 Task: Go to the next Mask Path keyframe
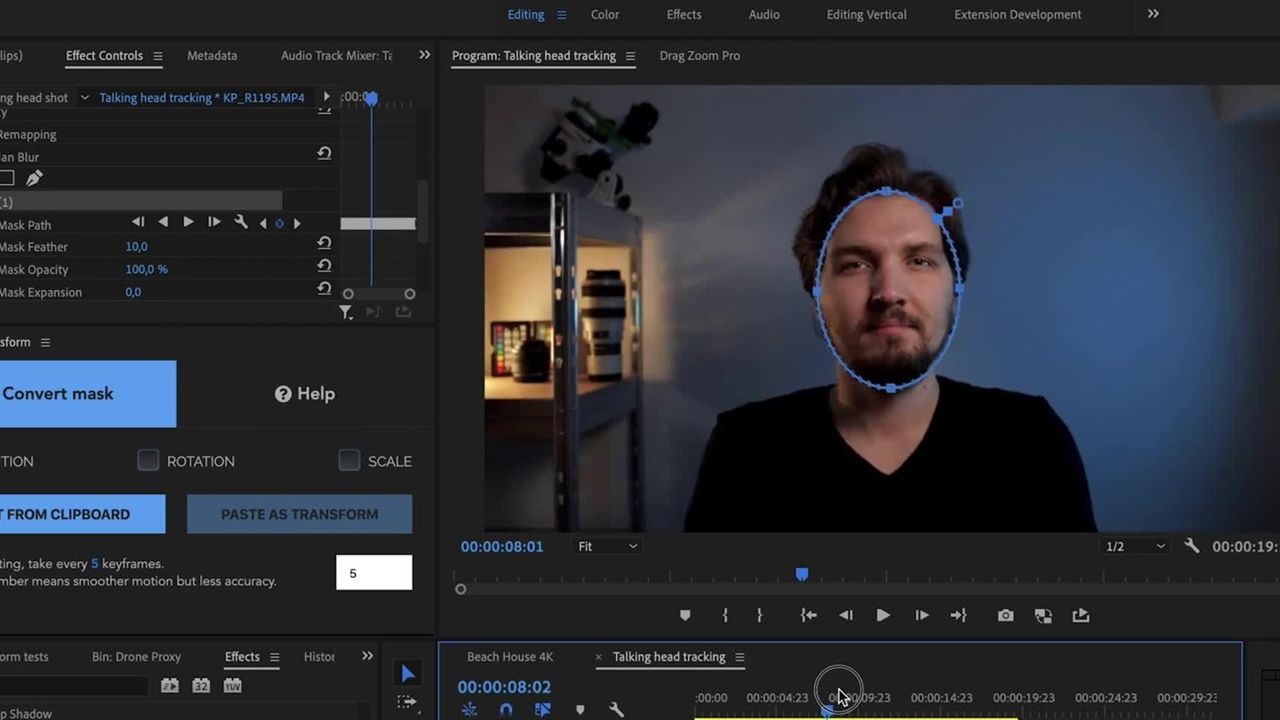tap(297, 222)
